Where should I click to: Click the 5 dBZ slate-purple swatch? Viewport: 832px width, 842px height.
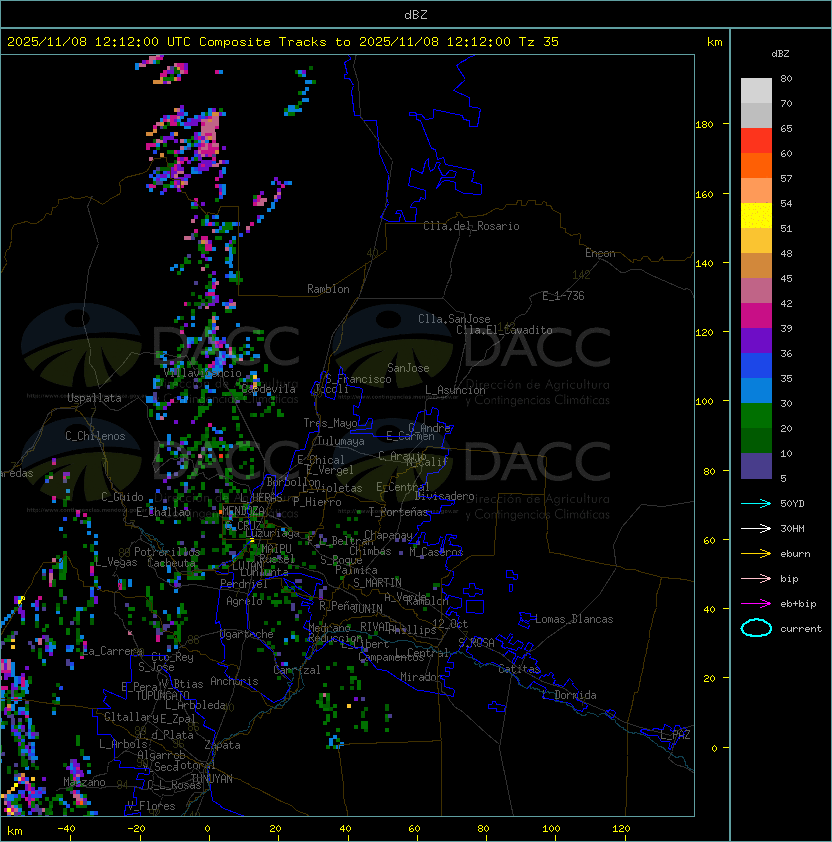click(756, 466)
